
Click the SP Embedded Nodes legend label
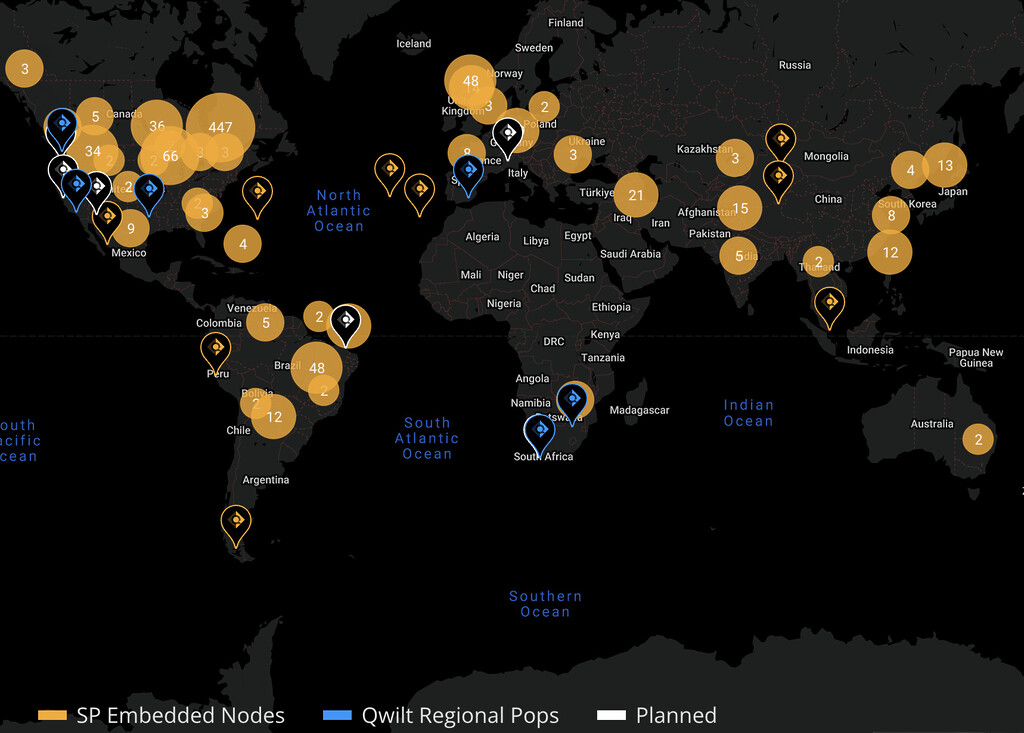tap(181, 715)
